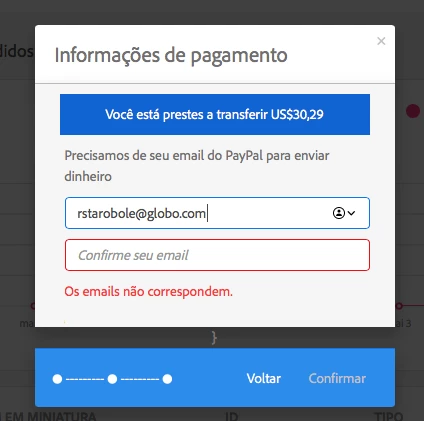The image size is (424, 421).
Task: Click the autofill contact icon in email field
Action: [339, 213]
